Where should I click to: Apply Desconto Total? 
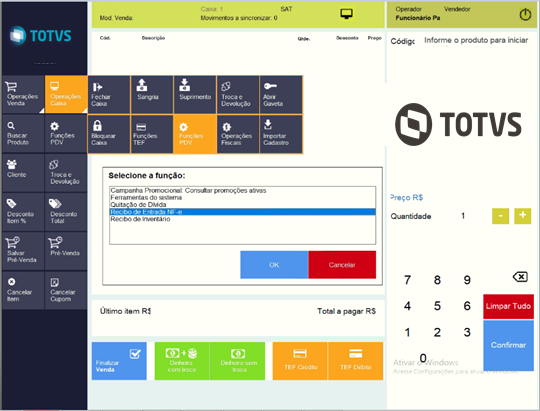pyautogui.click(x=66, y=212)
